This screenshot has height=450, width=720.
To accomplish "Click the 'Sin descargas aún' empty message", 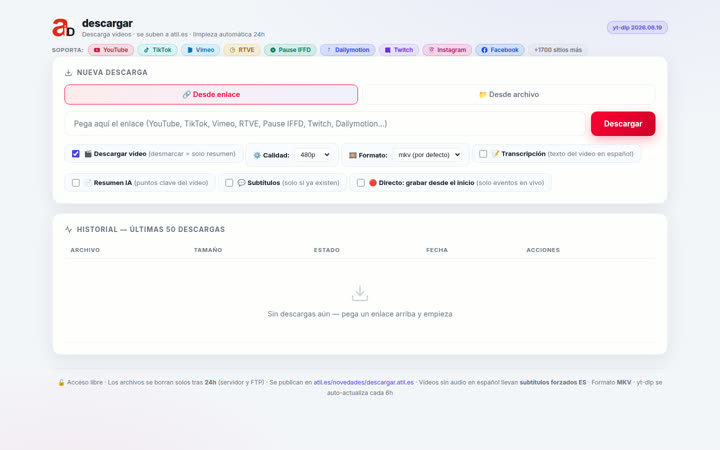I will 360,314.
